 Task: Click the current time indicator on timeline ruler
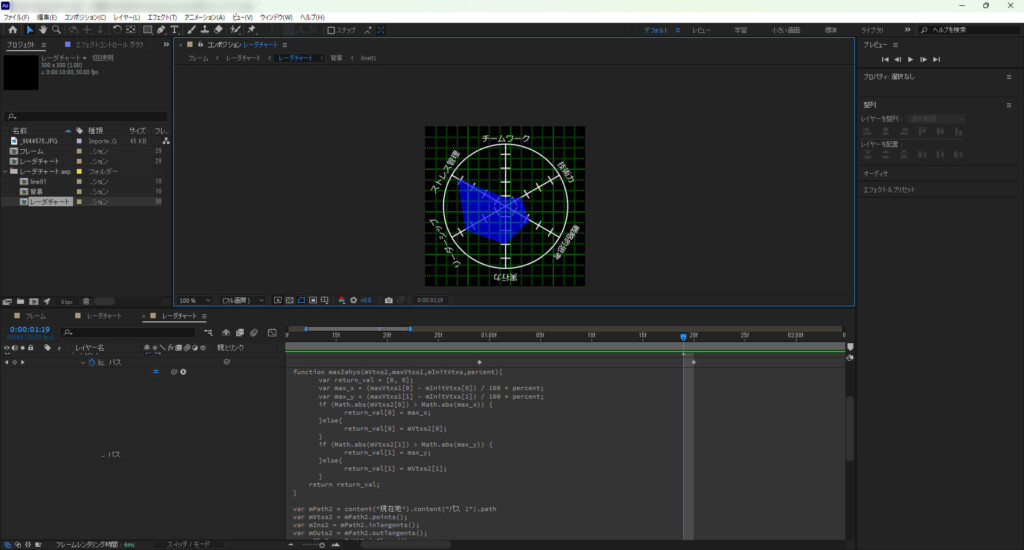pos(683,337)
